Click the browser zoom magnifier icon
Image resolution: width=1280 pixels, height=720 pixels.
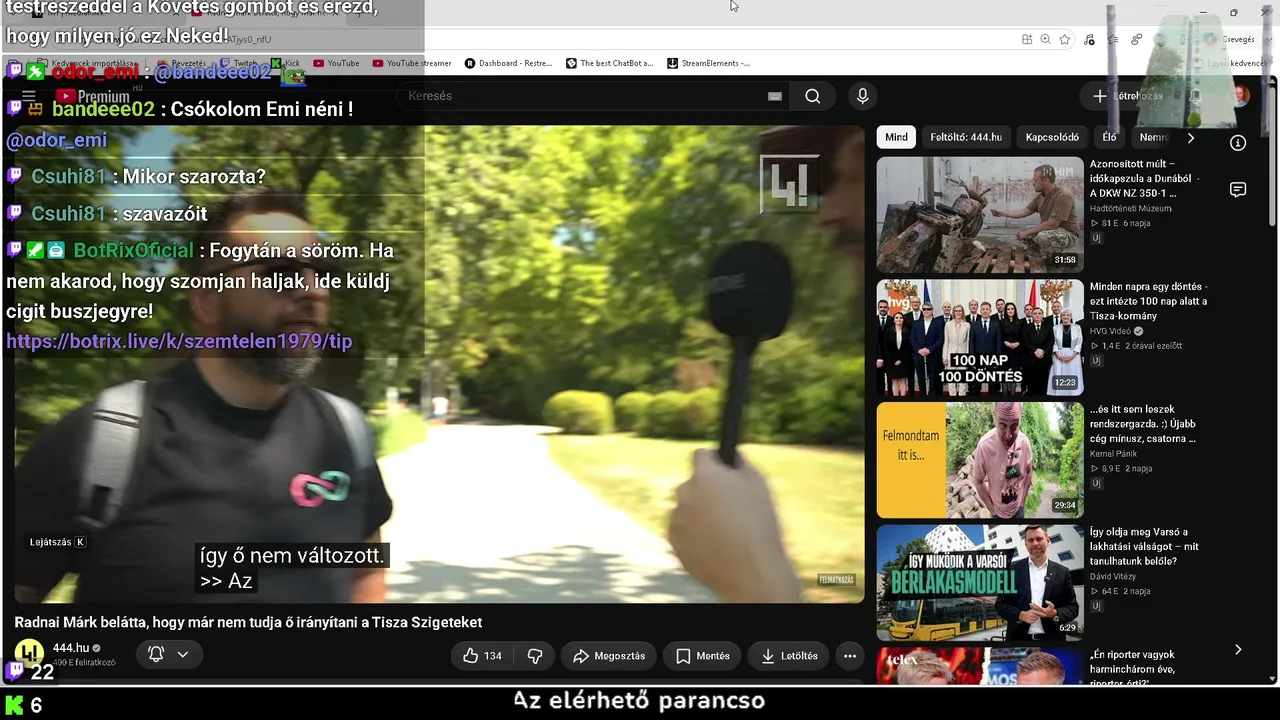(x=1045, y=39)
